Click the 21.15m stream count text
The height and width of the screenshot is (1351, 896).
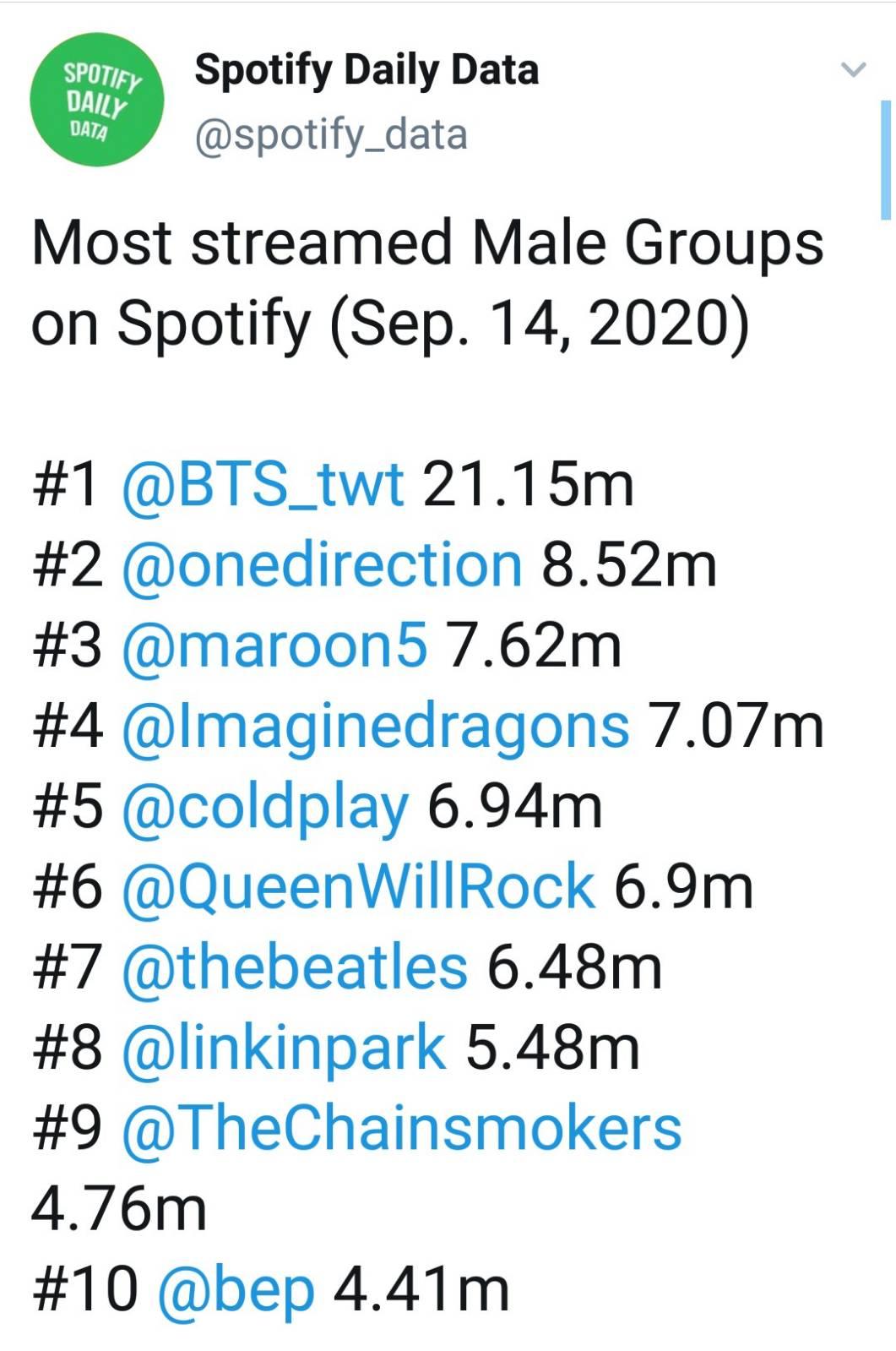[x=528, y=484]
